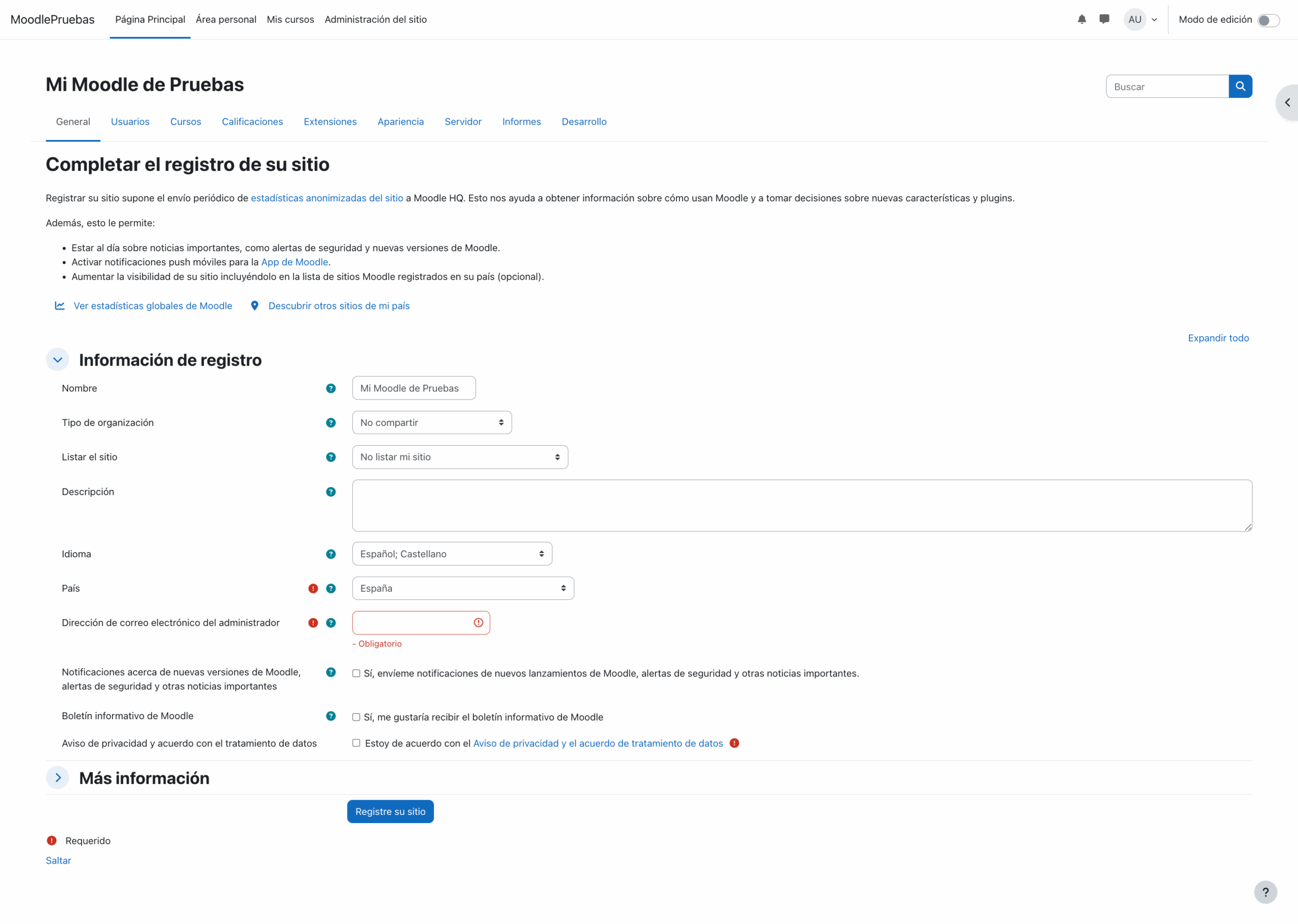Open the privacy notice and data agreement link

598,743
